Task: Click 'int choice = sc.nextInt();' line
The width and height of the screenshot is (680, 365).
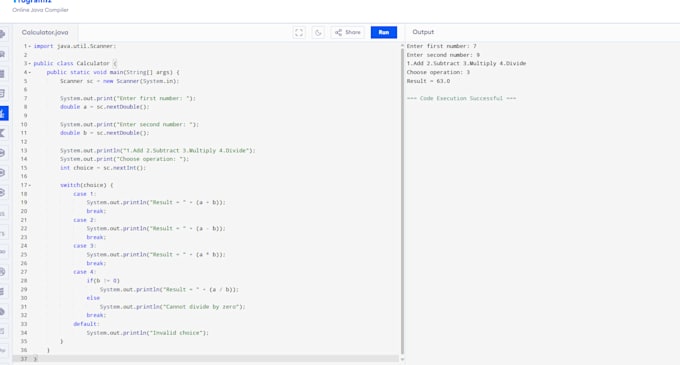Action: point(103,168)
